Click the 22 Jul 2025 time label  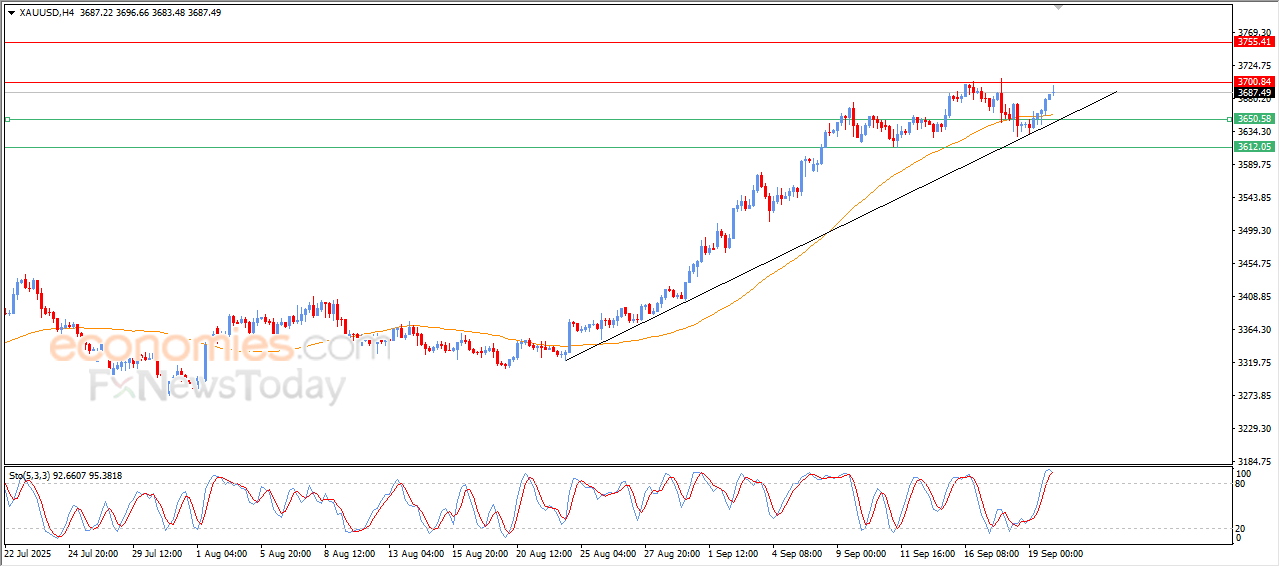coord(28,553)
